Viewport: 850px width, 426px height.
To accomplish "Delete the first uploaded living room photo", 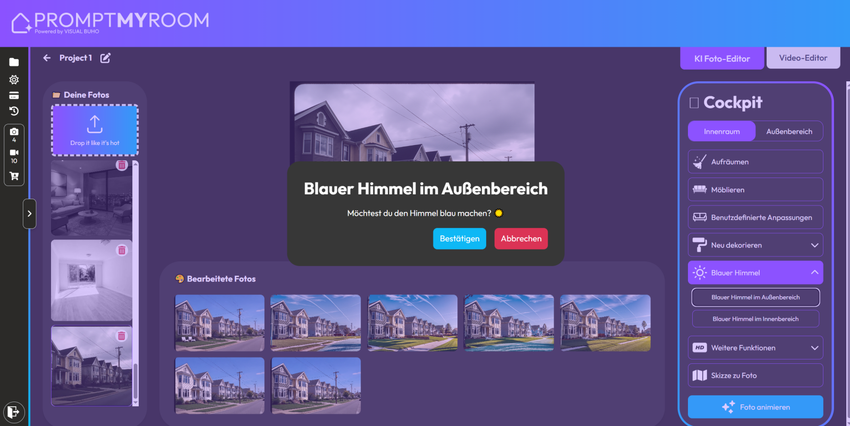I will [x=122, y=166].
